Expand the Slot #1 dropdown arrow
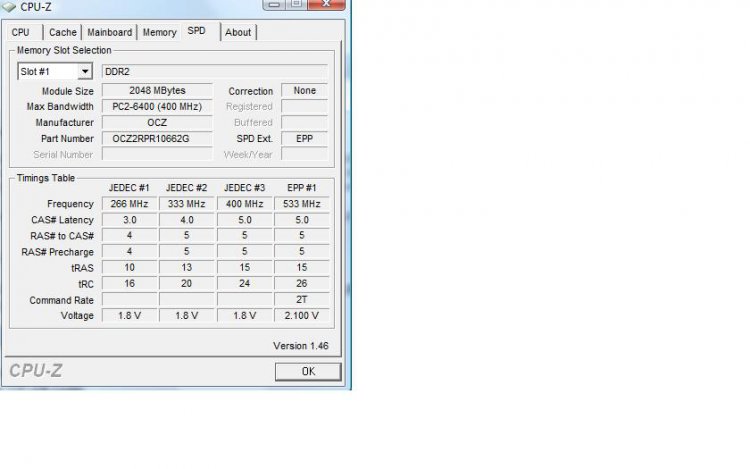750x469 pixels. pyautogui.click(x=85, y=72)
